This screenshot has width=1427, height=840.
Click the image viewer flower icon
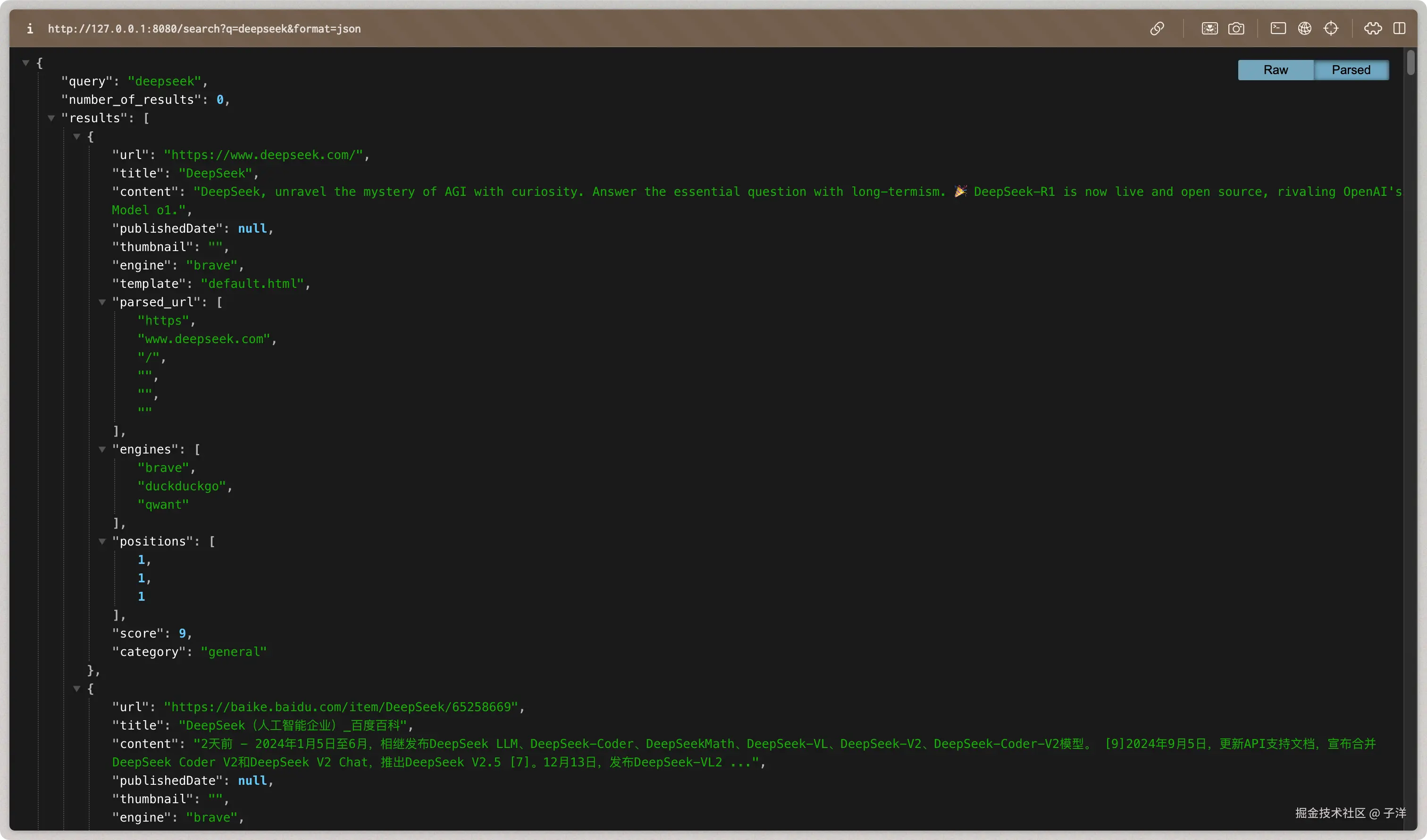1209,28
